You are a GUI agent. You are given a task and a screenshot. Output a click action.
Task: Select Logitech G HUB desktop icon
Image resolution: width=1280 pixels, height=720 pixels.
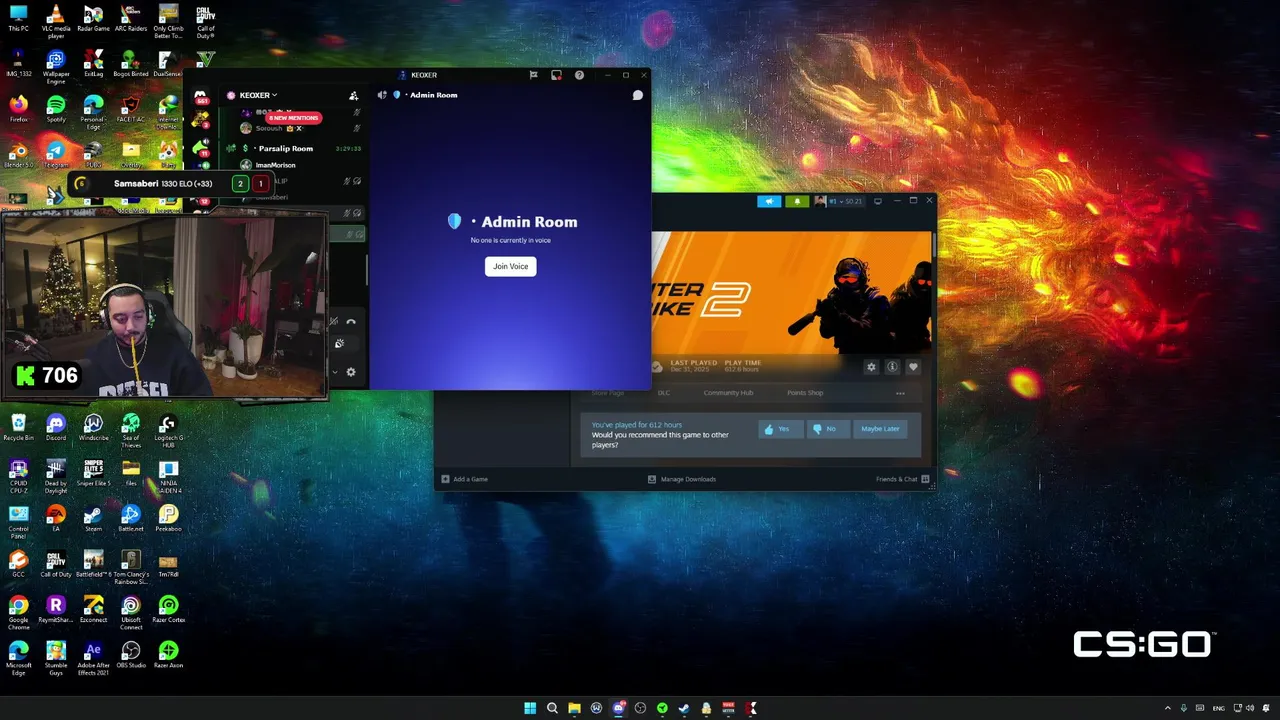[x=168, y=431]
